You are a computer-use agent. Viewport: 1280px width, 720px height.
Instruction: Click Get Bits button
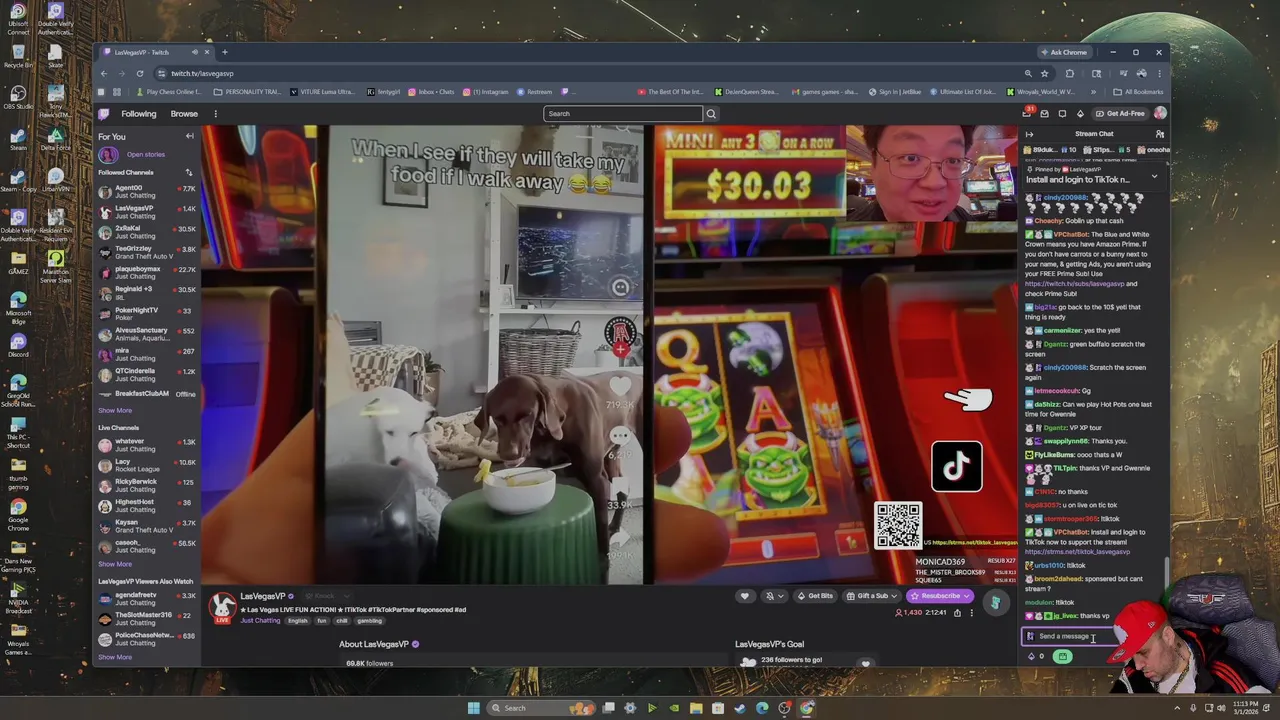(815, 596)
